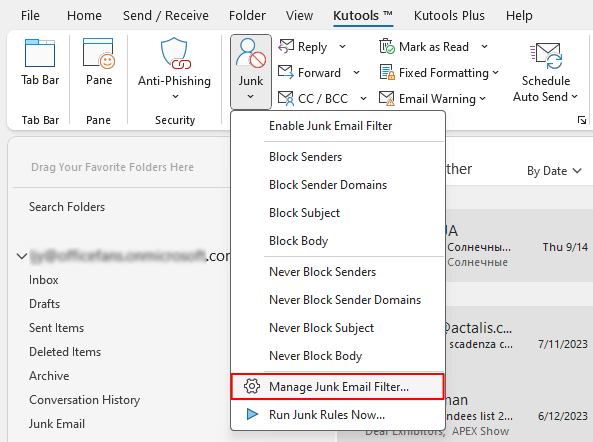Screen dimensions: 593x442
Task: Collapse the Junk dropdown chevron
Action: (x=250, y=96)
